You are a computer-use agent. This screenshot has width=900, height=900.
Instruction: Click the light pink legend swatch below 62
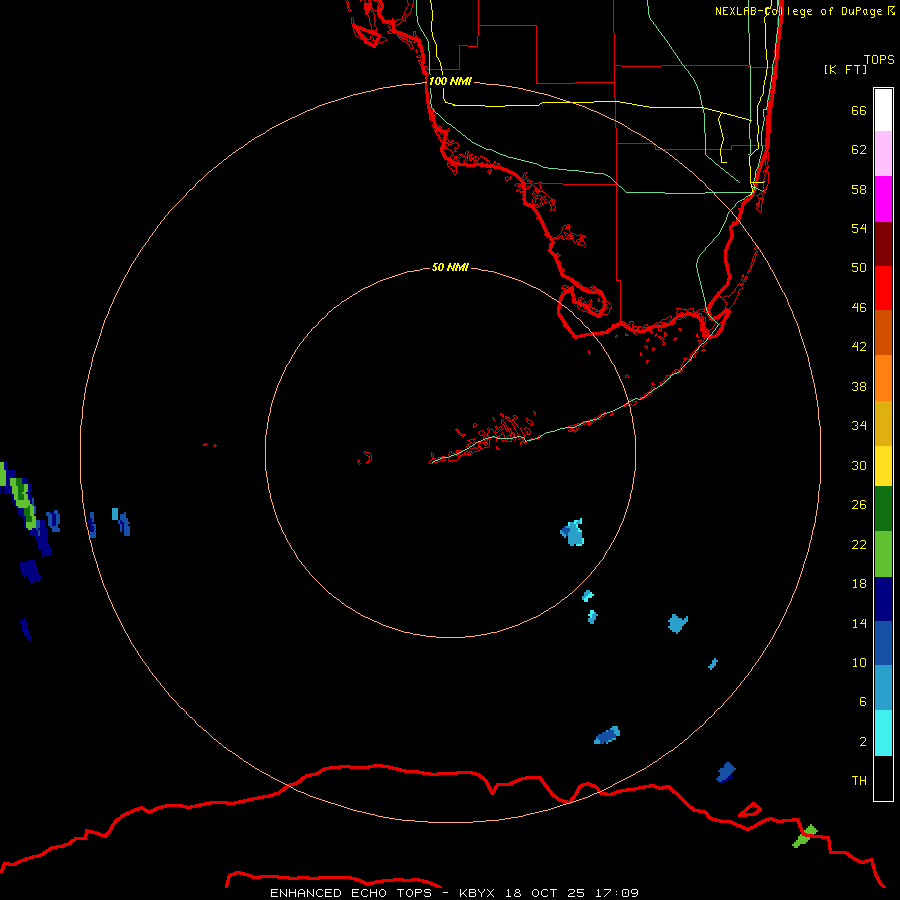(x=883, y=153)
